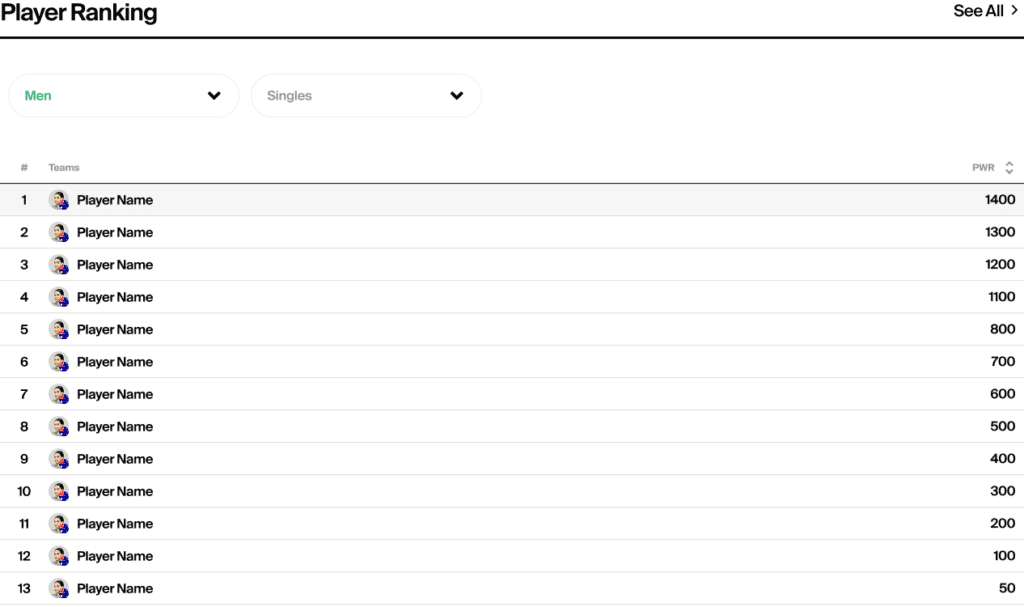This screenshot has width=1024, height=607.
Task: Click the avatar icon of rank 7 player
Action: pyautogui.click(x=59, y=394)
